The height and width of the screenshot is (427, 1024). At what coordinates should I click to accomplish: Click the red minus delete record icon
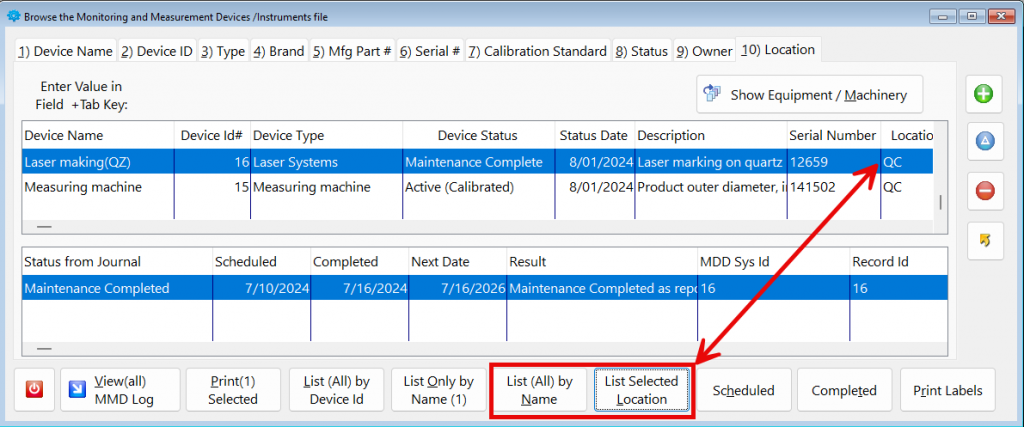(984, 191)
